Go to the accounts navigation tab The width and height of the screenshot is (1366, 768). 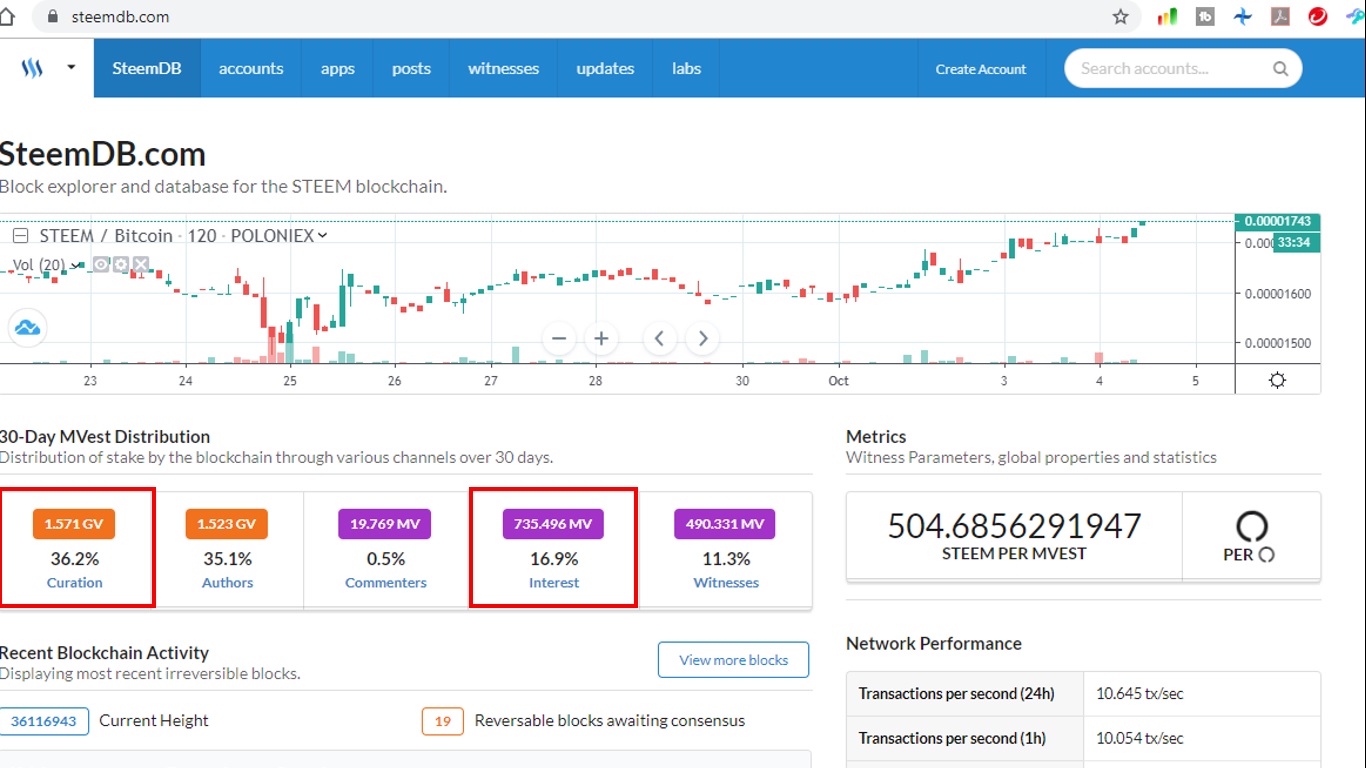(x=251, y=69)
